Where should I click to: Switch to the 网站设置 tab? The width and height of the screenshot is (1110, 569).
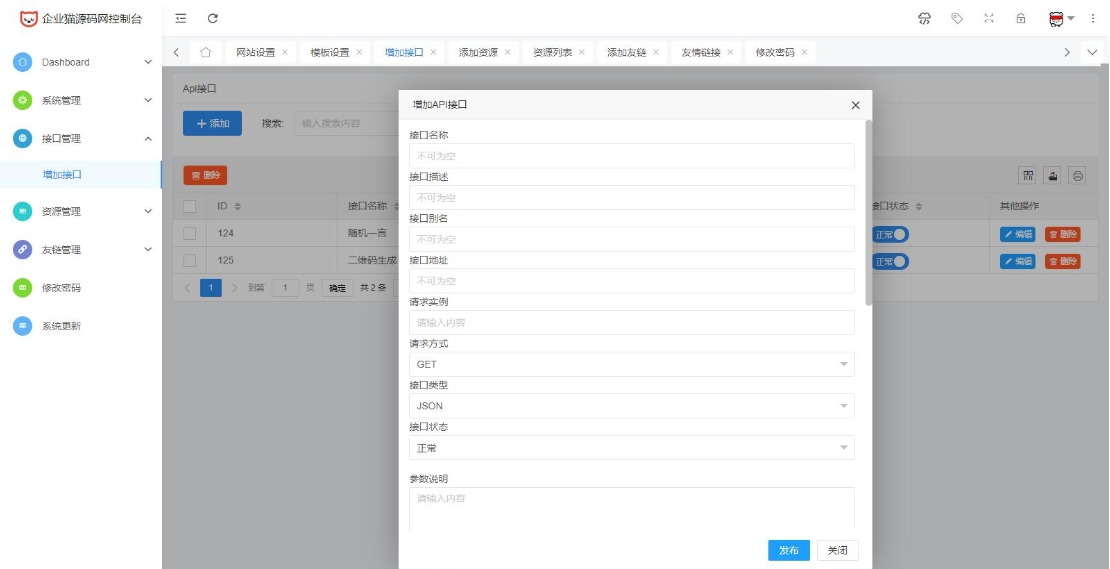tap(255, 52)
